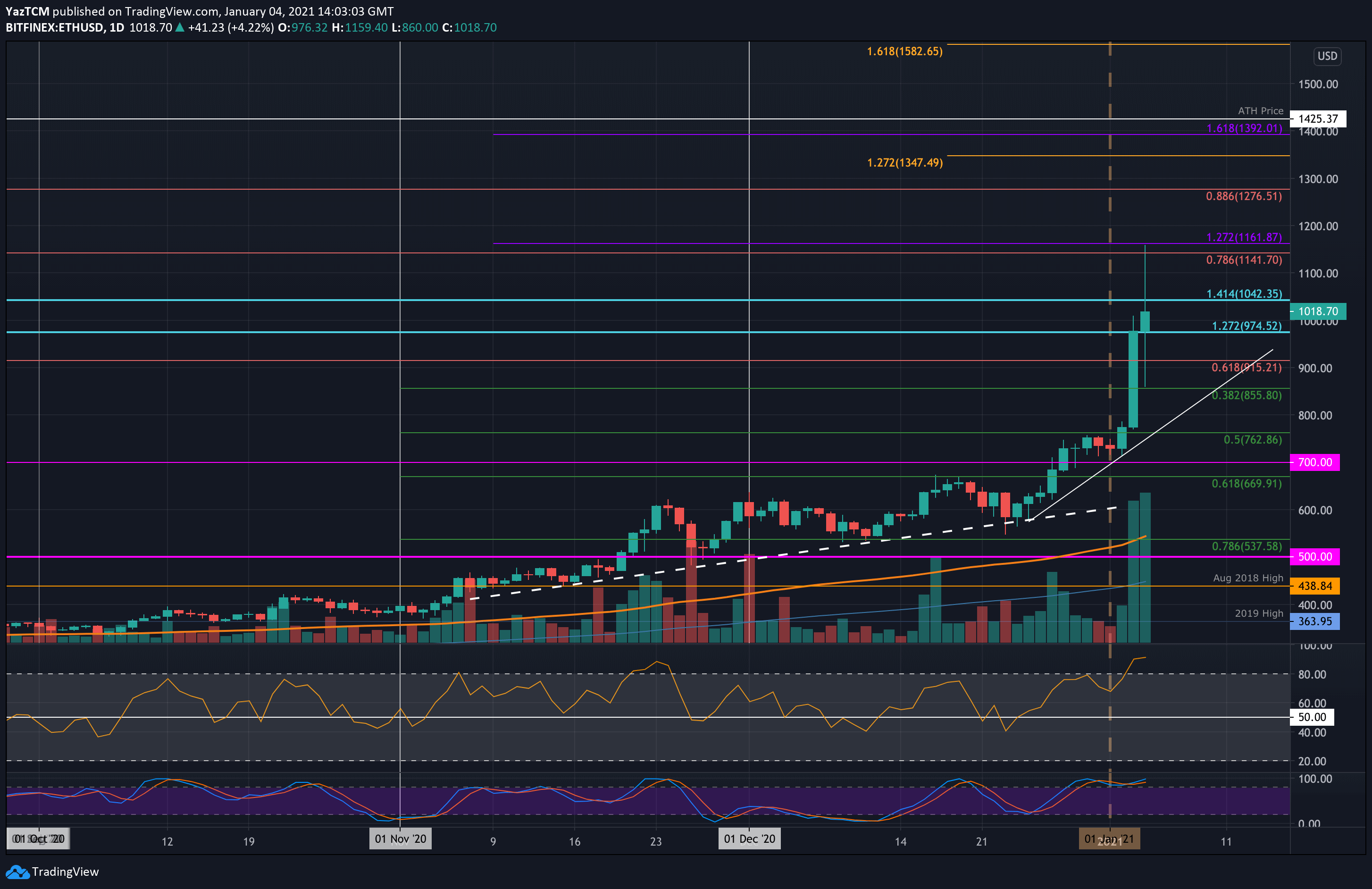The height and width of the screenshot is (889, 1372).
Task: Click the current price 1018.70 axis tag
Action: point(1318,311)
